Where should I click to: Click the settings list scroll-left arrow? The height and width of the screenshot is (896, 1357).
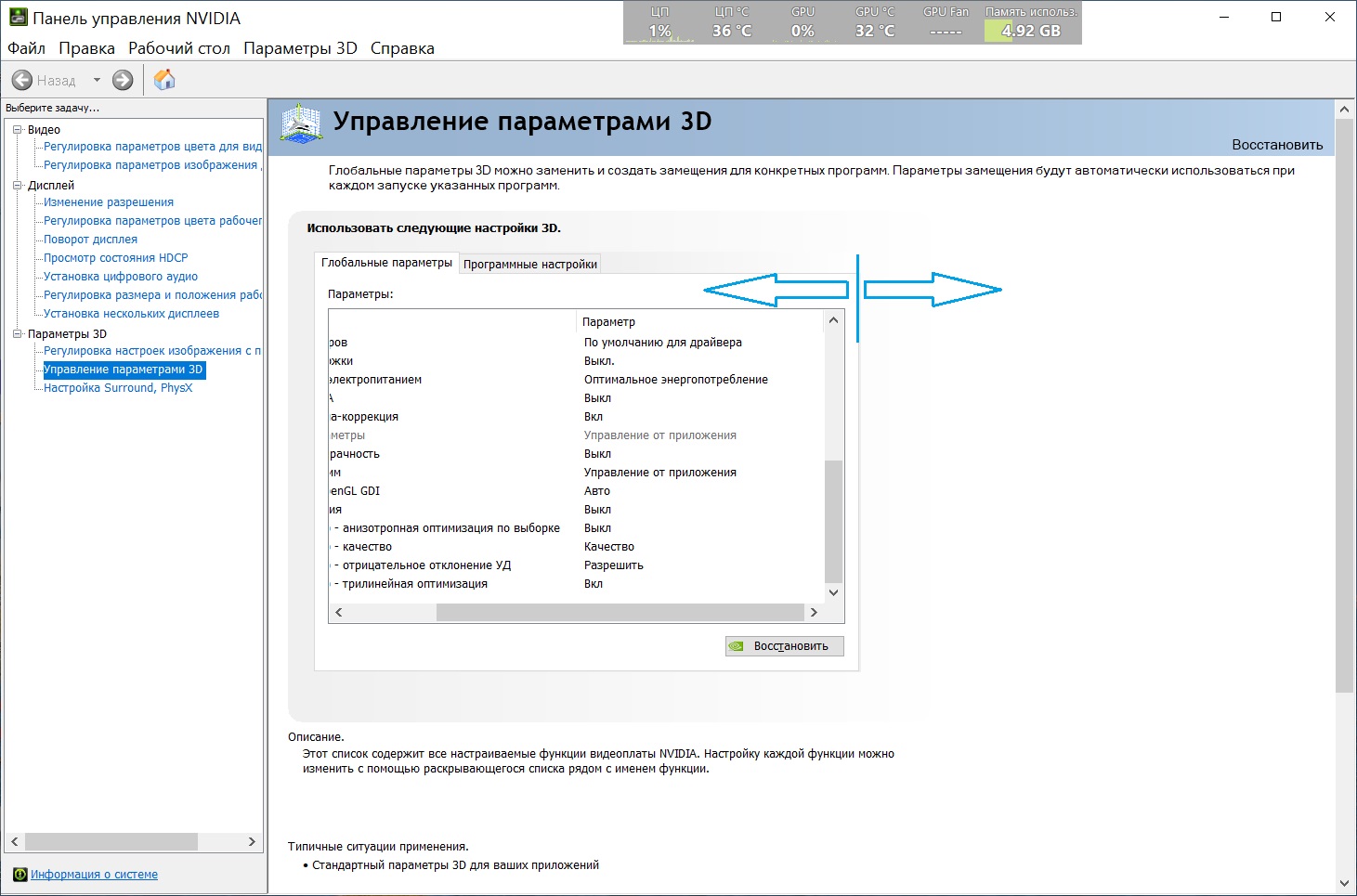pyautogui.click(x=339, y=613)
